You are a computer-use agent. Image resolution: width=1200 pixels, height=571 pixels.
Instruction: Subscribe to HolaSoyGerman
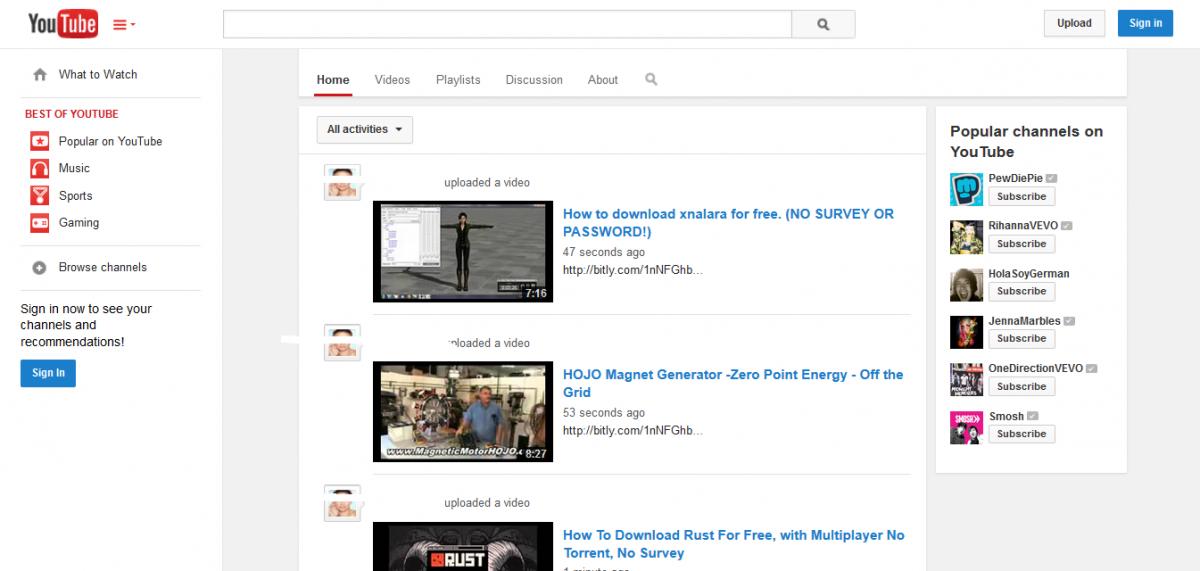[1021, 292]
